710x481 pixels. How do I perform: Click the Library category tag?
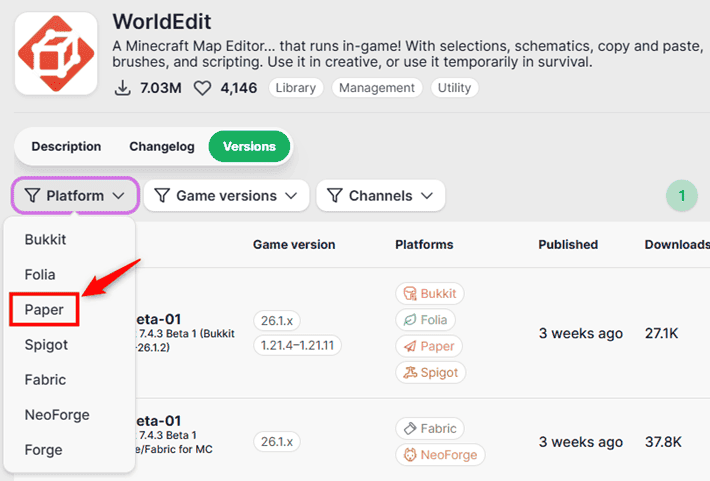(296, 87)
